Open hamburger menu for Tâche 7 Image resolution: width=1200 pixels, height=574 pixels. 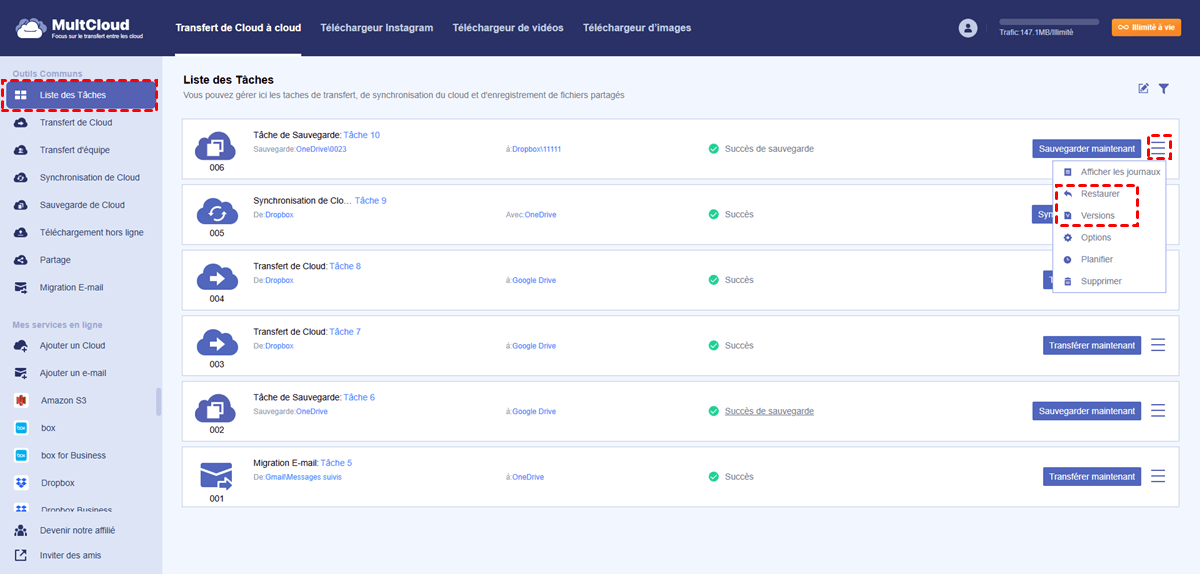[1158, 345]
